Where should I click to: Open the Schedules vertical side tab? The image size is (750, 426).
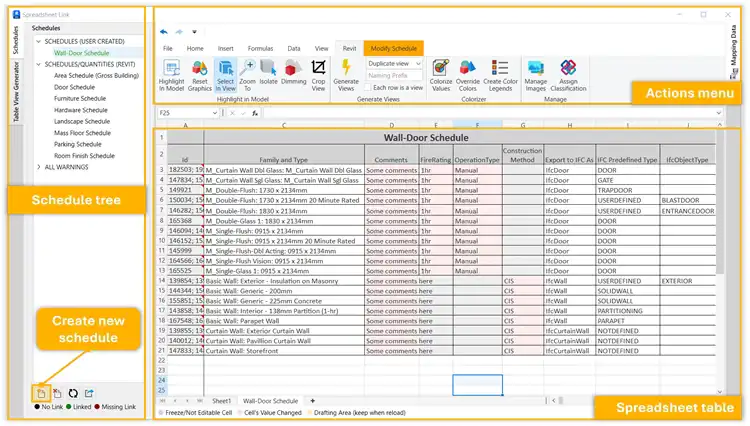(16, 40)
